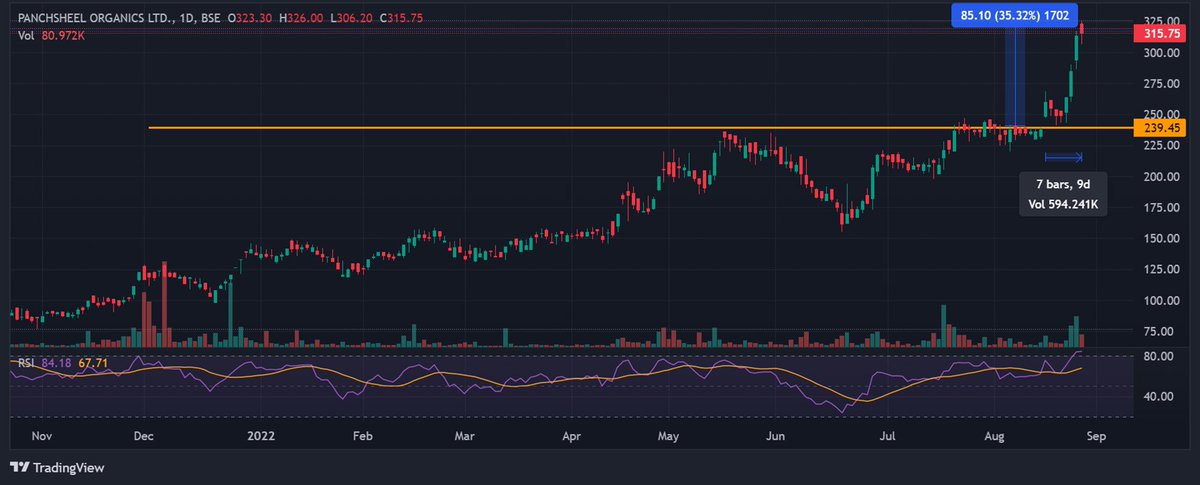
Task: Click 75.00 on the price axis
Action: coord(1156,331)
